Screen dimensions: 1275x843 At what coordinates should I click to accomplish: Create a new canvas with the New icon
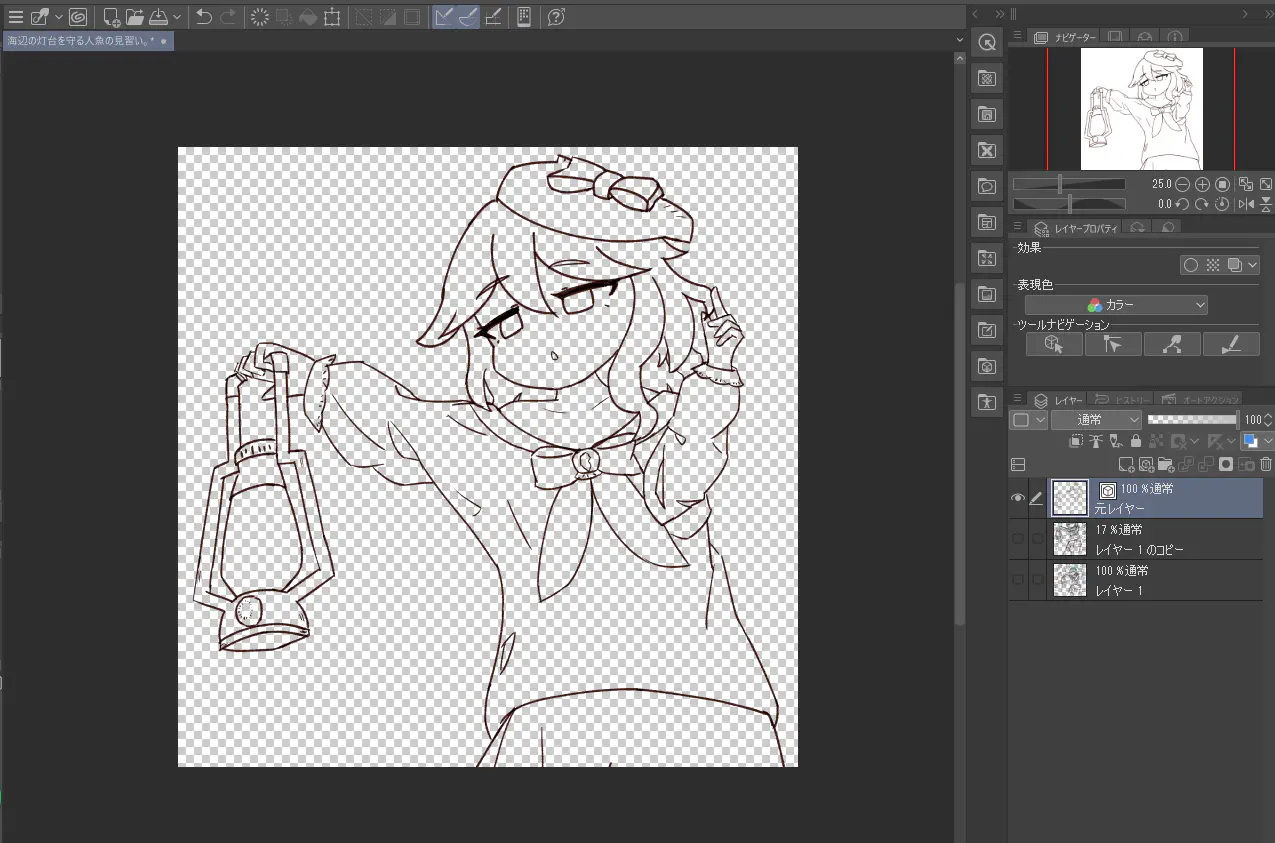[112, 17]
